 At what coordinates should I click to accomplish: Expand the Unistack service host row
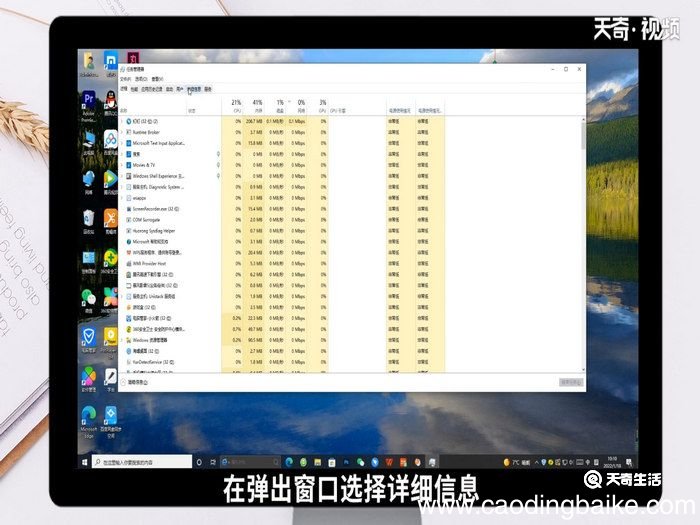(122, 296)
